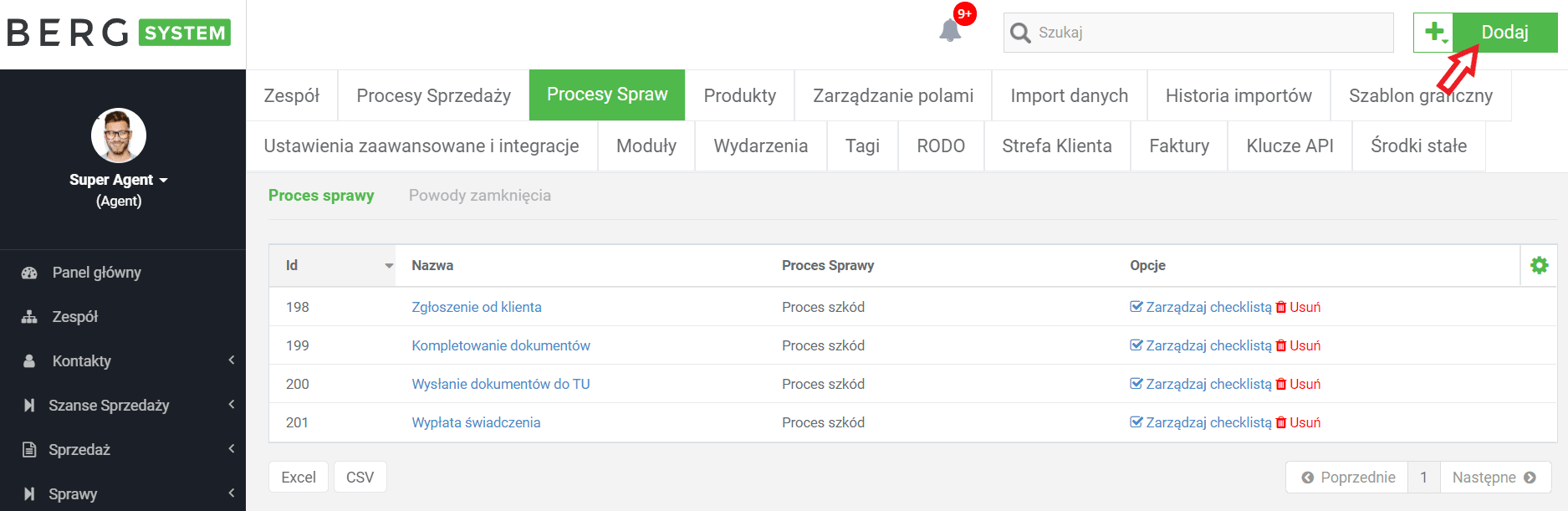Delete the Zgłoszenie od klienta row
The height and width of the screenshot is (511, 1568).
pos(1298,307)
